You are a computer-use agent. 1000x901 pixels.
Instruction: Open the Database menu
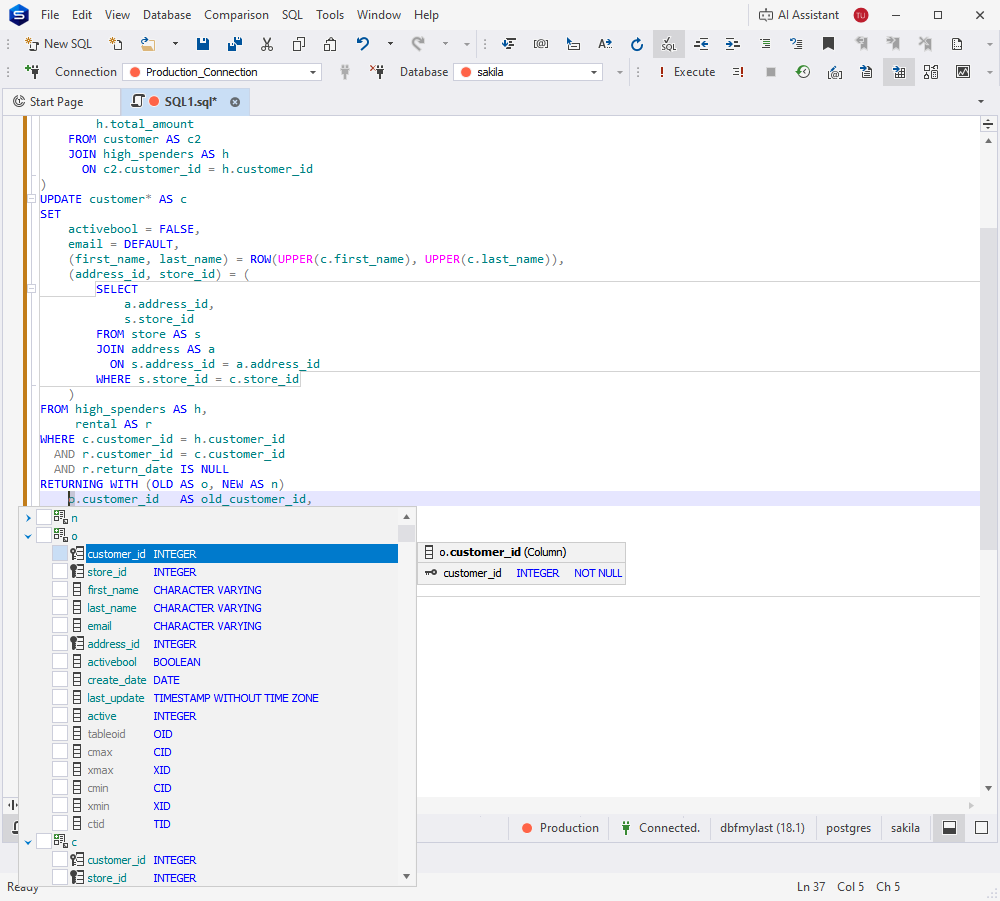166,15
